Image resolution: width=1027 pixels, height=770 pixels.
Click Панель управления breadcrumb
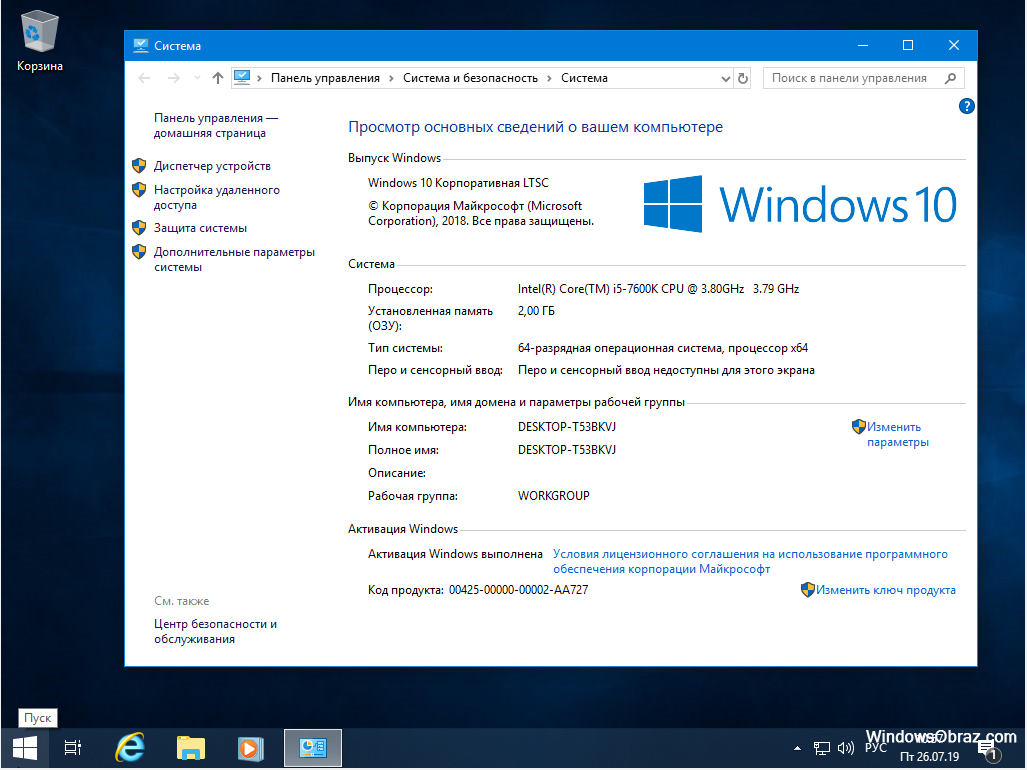(x=325, y=78)
